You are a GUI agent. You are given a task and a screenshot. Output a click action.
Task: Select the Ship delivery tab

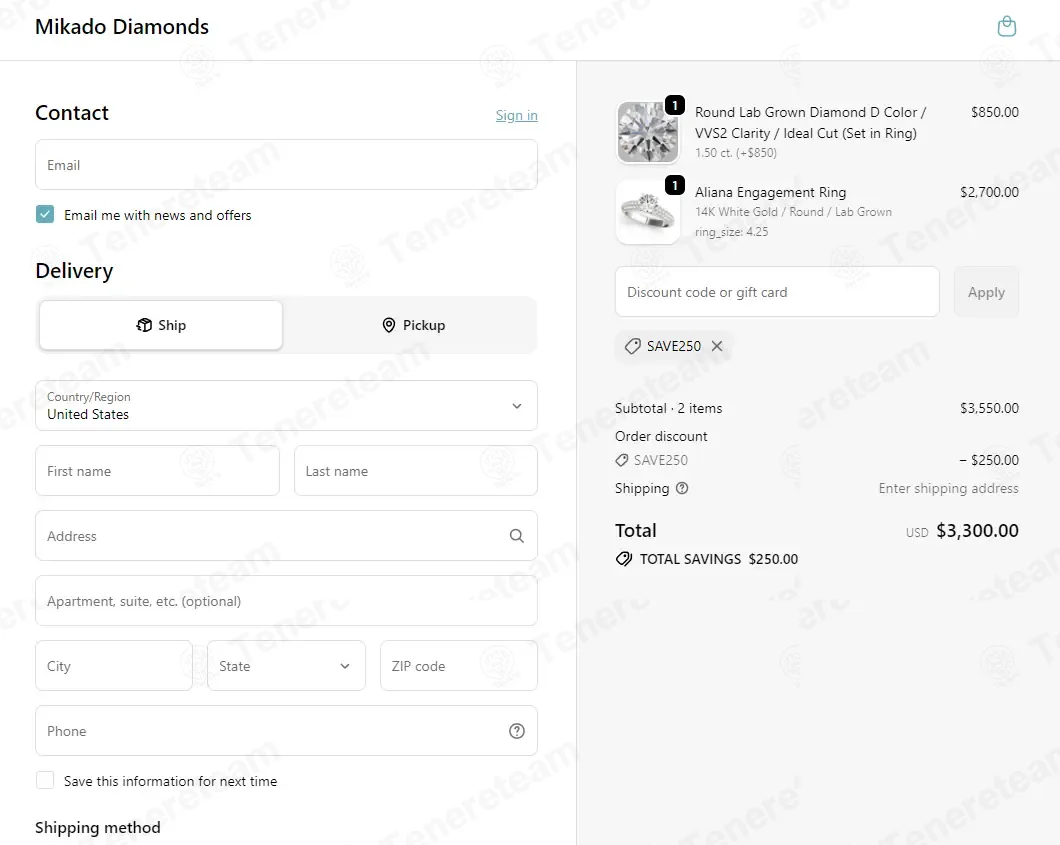(161, 325)
